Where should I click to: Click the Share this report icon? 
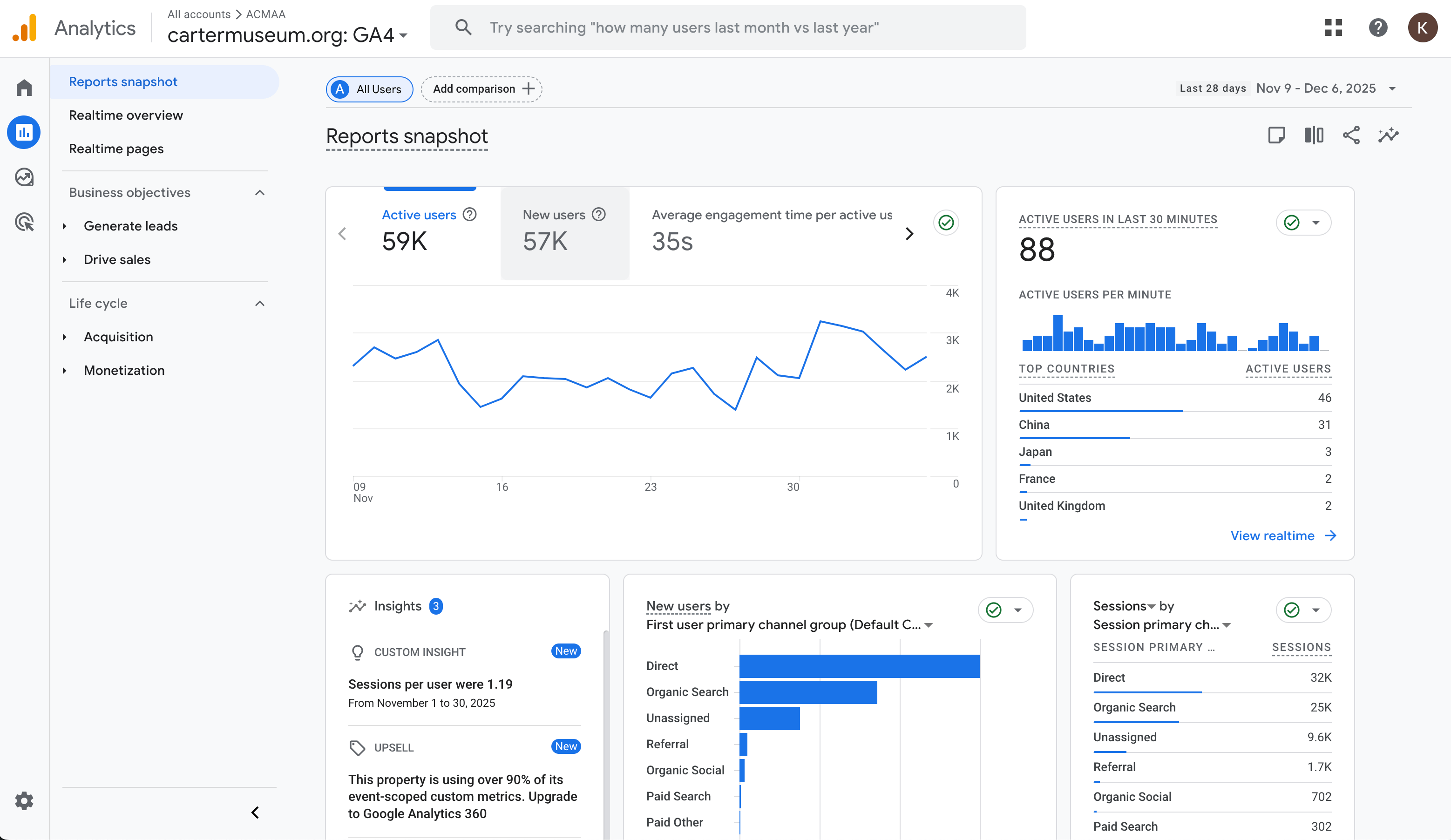(x=1351, y=135)
